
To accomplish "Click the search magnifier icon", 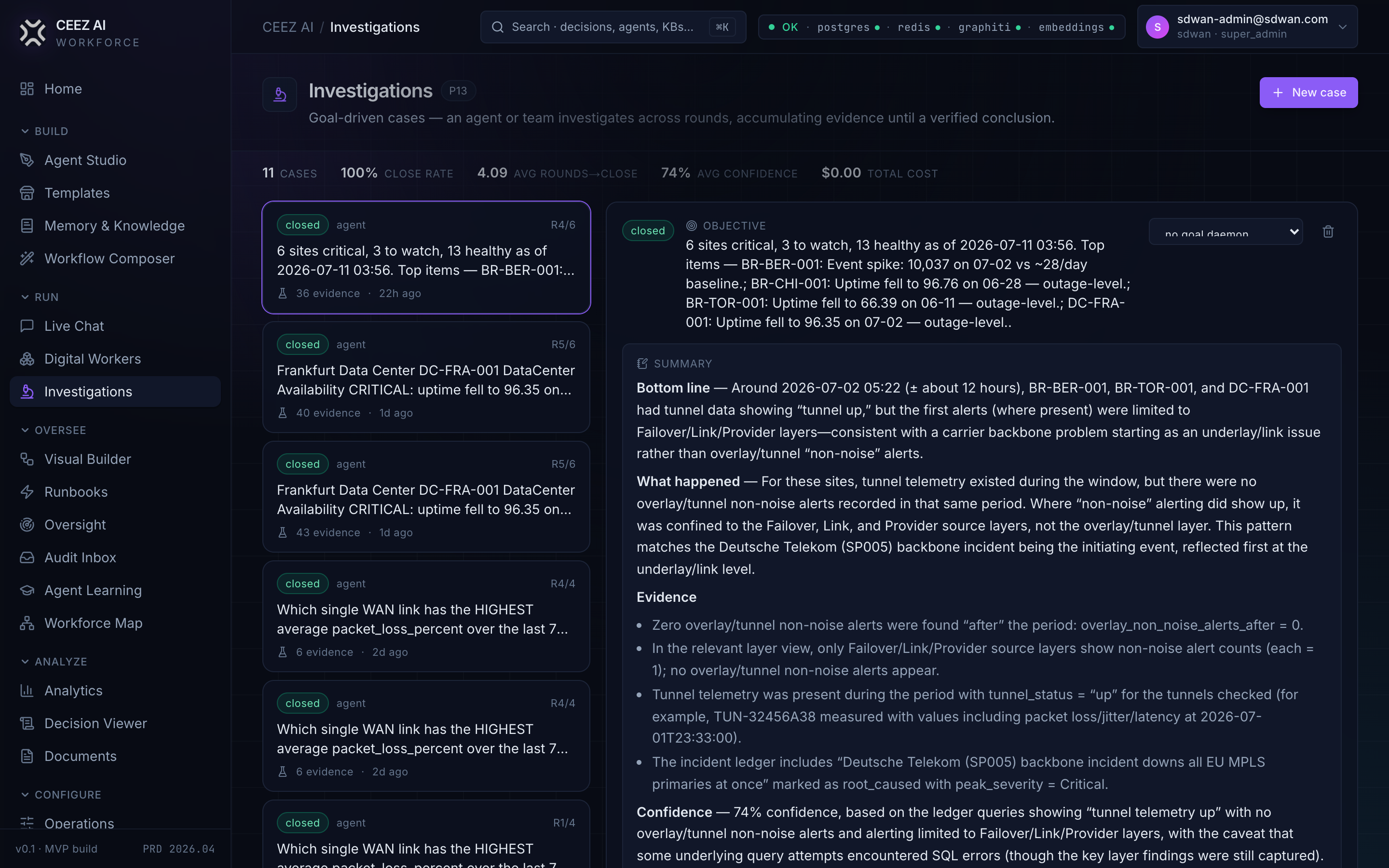I will click(x=498, y=27).
